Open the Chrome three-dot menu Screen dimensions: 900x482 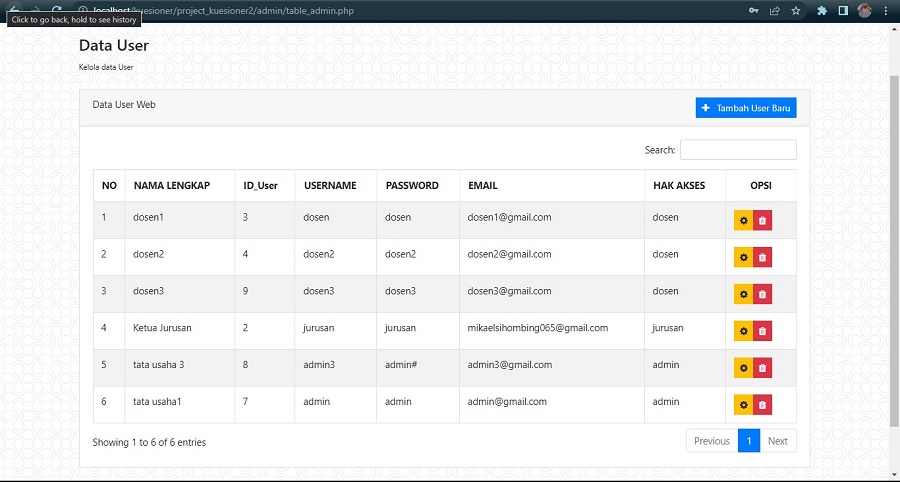(886, 10)
